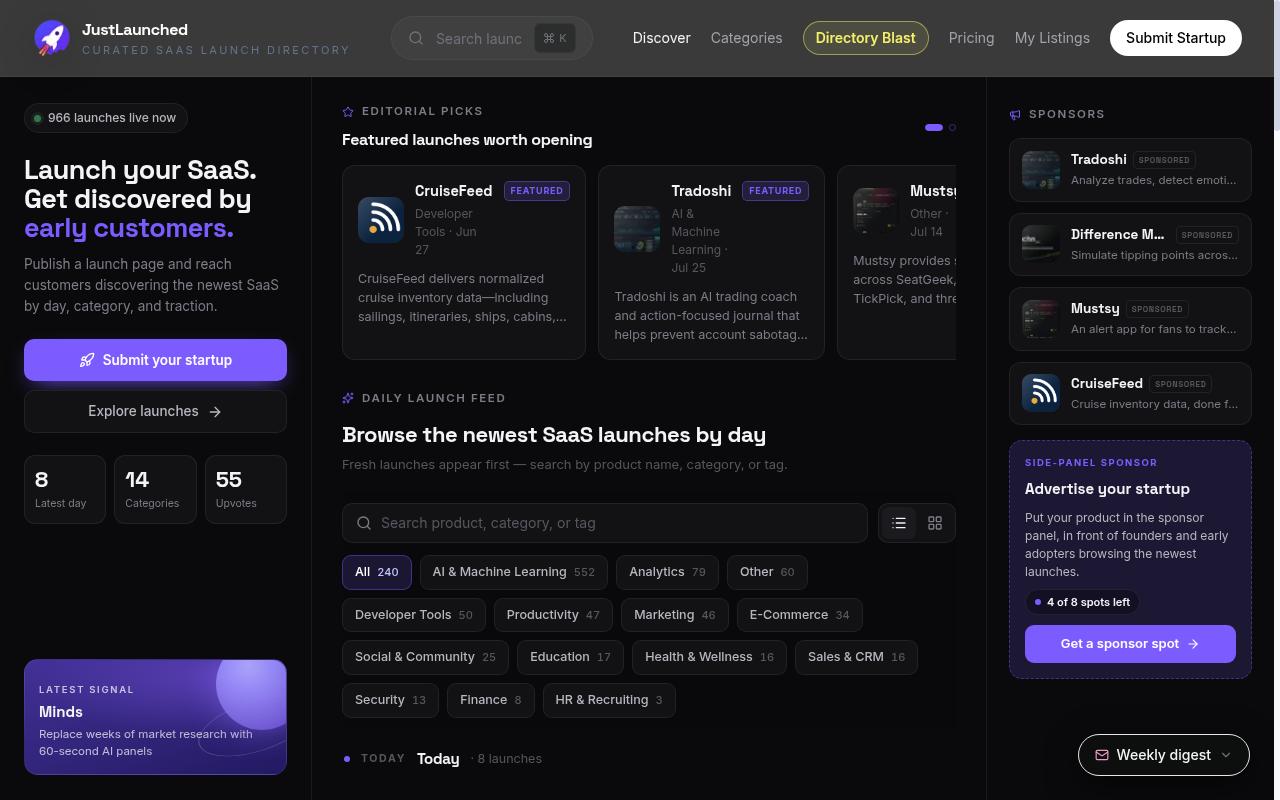
Task: Filter by Other category
Action: 767,572
